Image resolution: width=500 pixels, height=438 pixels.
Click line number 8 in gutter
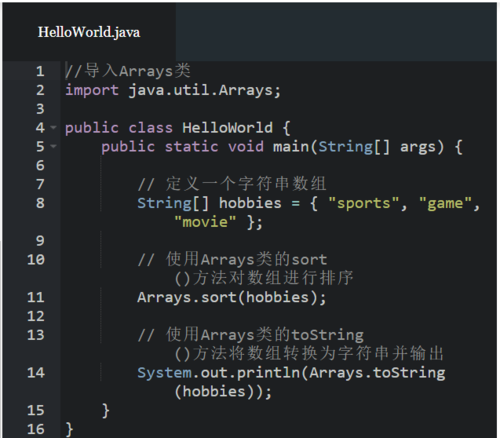point(40,203)
